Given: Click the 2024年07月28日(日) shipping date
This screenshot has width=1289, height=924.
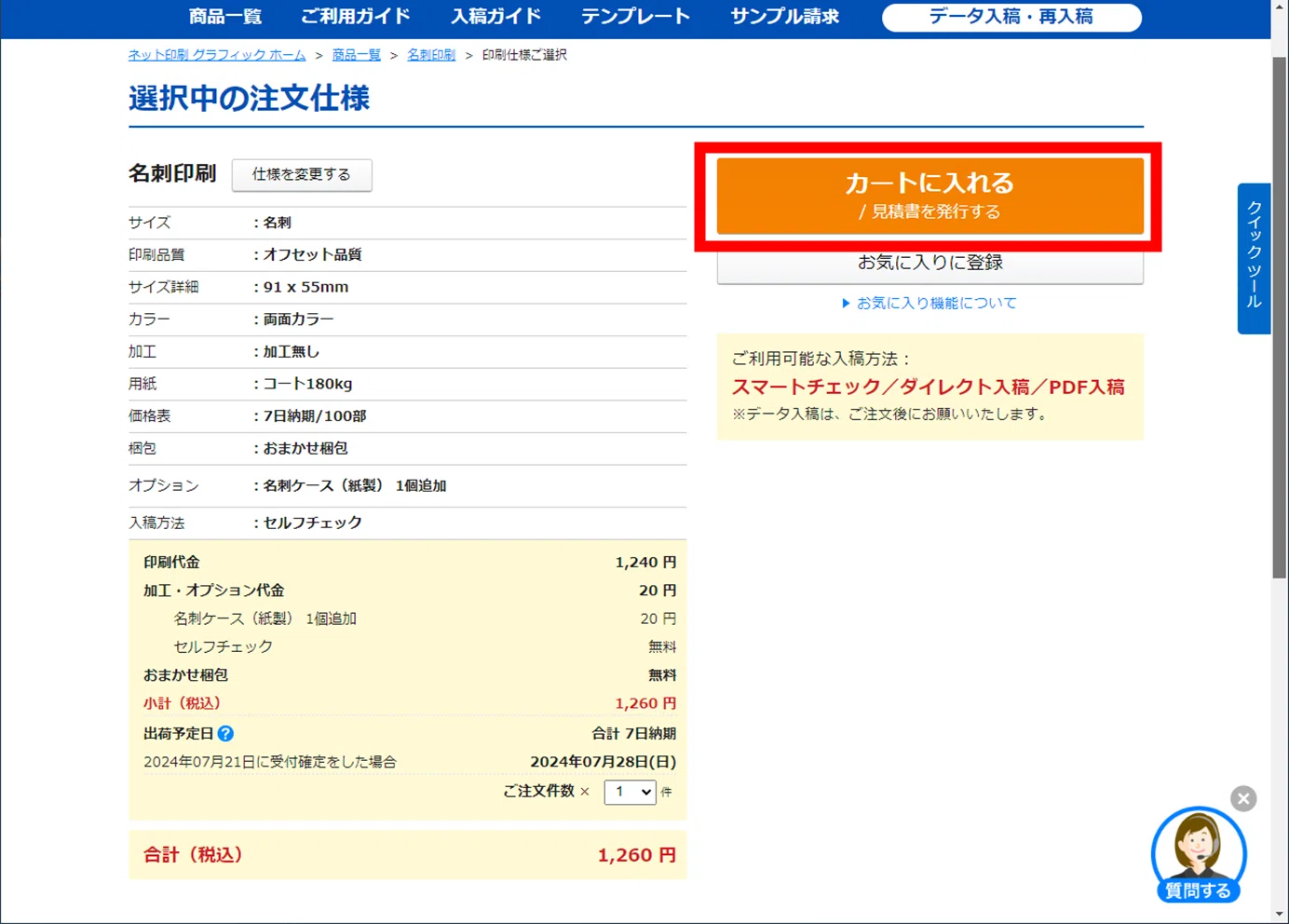Looking at the screenshot, I should tap(604, 762).
